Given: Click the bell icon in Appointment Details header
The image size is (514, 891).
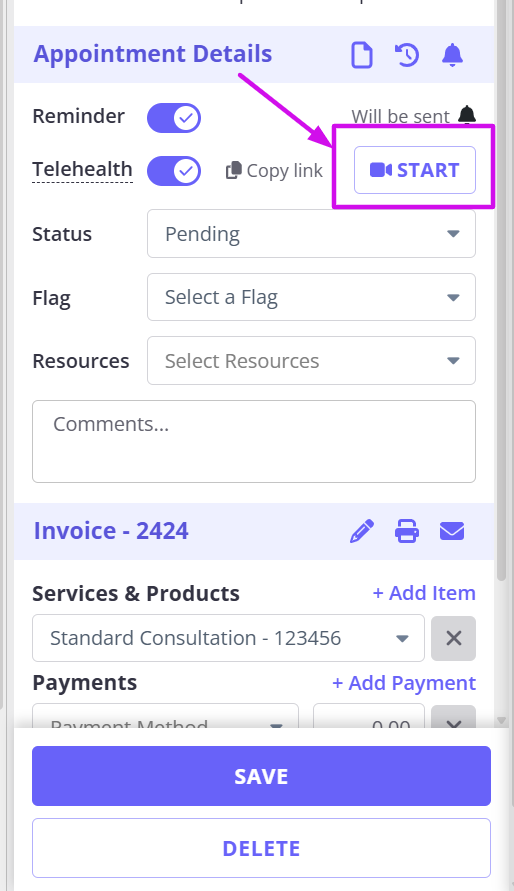Looking at the screenshot, I should pos(452,55).
